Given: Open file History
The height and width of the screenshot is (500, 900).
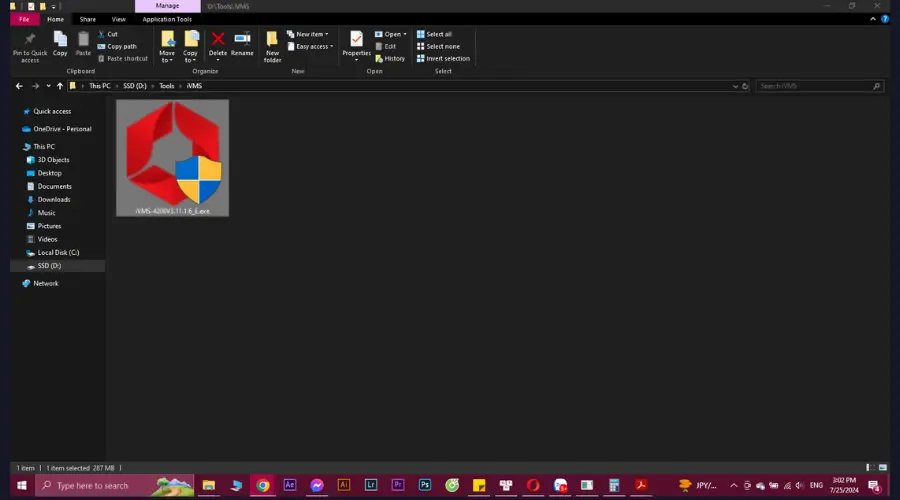Looking at the screenshot, I should pos(390,59).
